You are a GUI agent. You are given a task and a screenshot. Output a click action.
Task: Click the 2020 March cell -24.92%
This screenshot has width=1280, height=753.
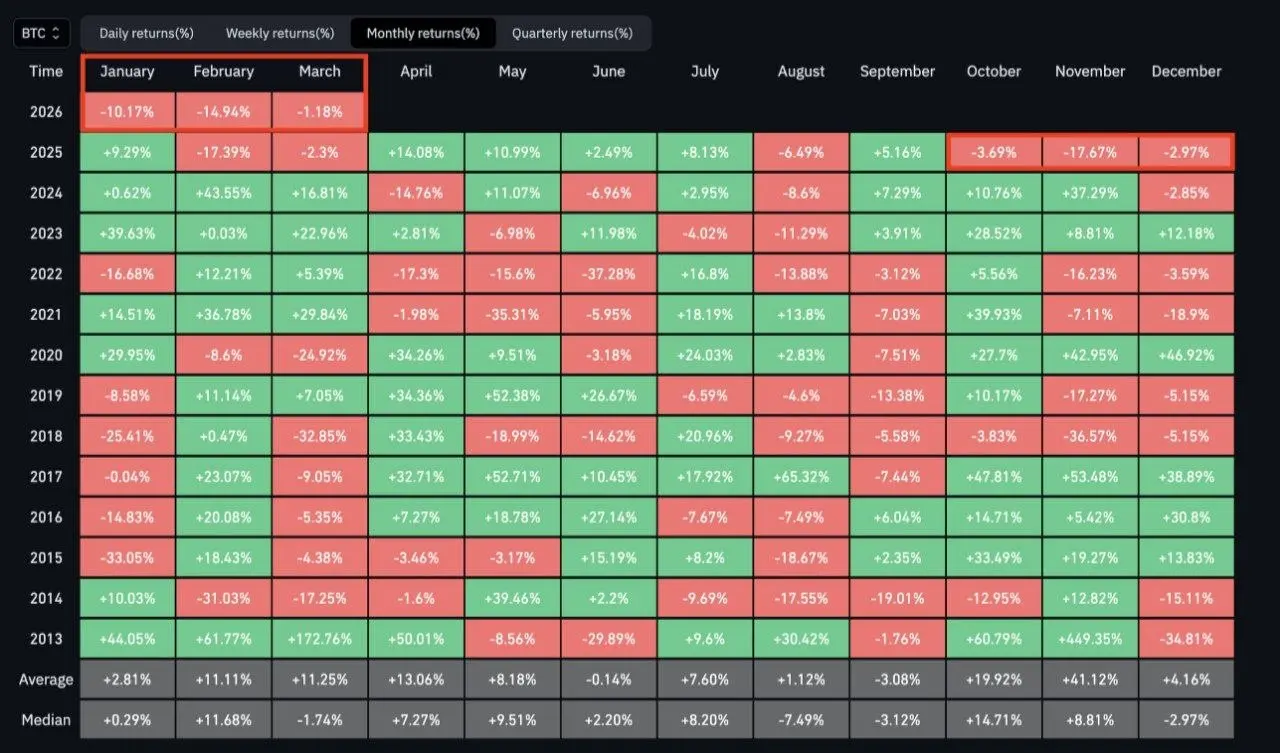(320, 355)
